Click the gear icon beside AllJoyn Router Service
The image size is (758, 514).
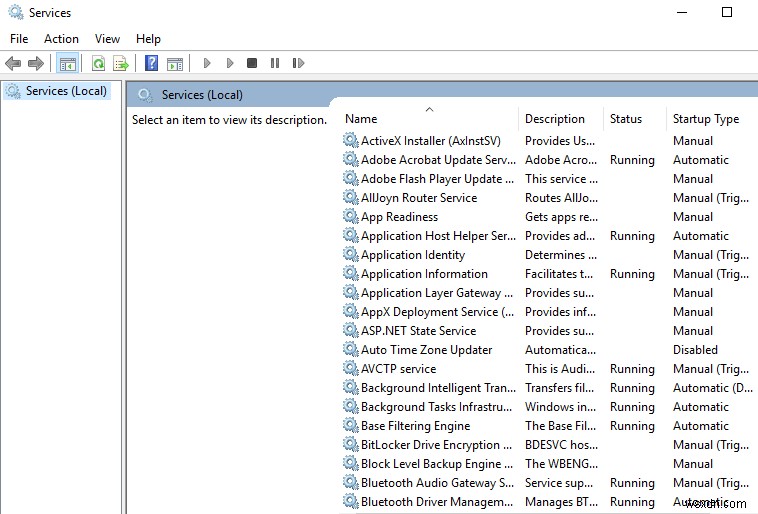[x=350, y=197]
